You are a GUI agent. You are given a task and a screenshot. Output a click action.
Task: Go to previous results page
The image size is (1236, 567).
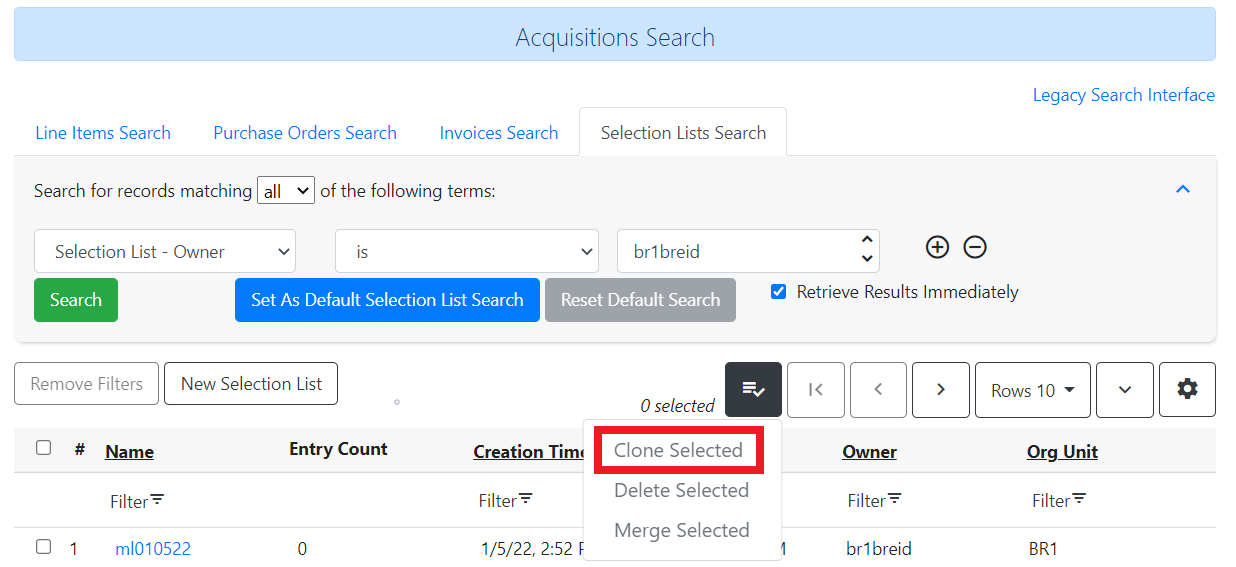tap(878, 390)
